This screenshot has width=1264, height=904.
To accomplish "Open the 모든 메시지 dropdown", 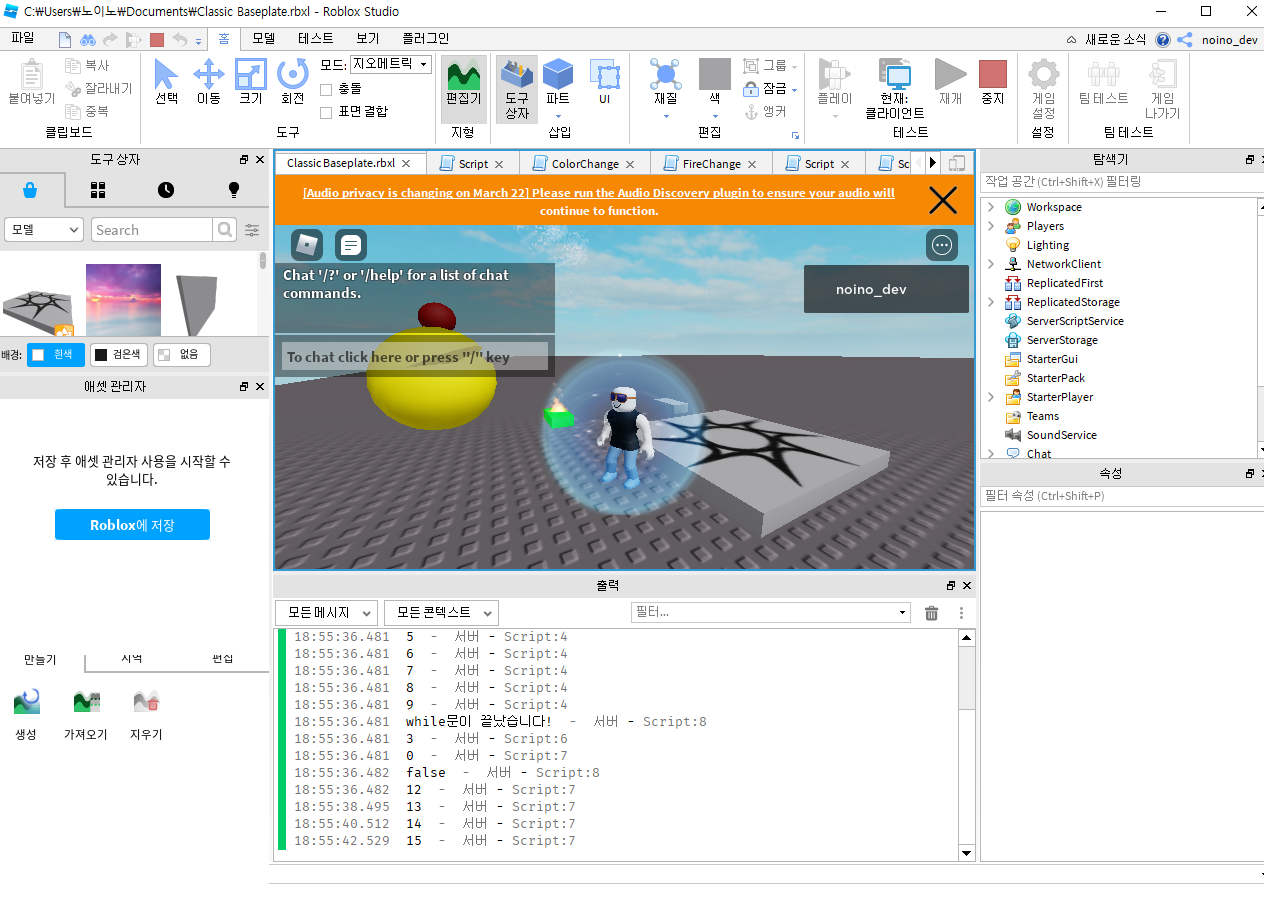I will pos(326,613).
